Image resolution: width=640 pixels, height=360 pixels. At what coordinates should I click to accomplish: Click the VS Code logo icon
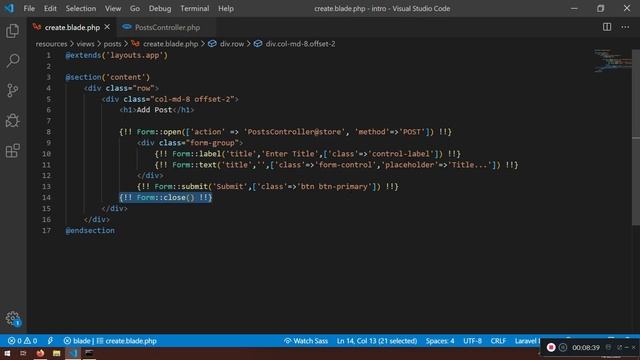pyautogui.click(x=9, y=8)
